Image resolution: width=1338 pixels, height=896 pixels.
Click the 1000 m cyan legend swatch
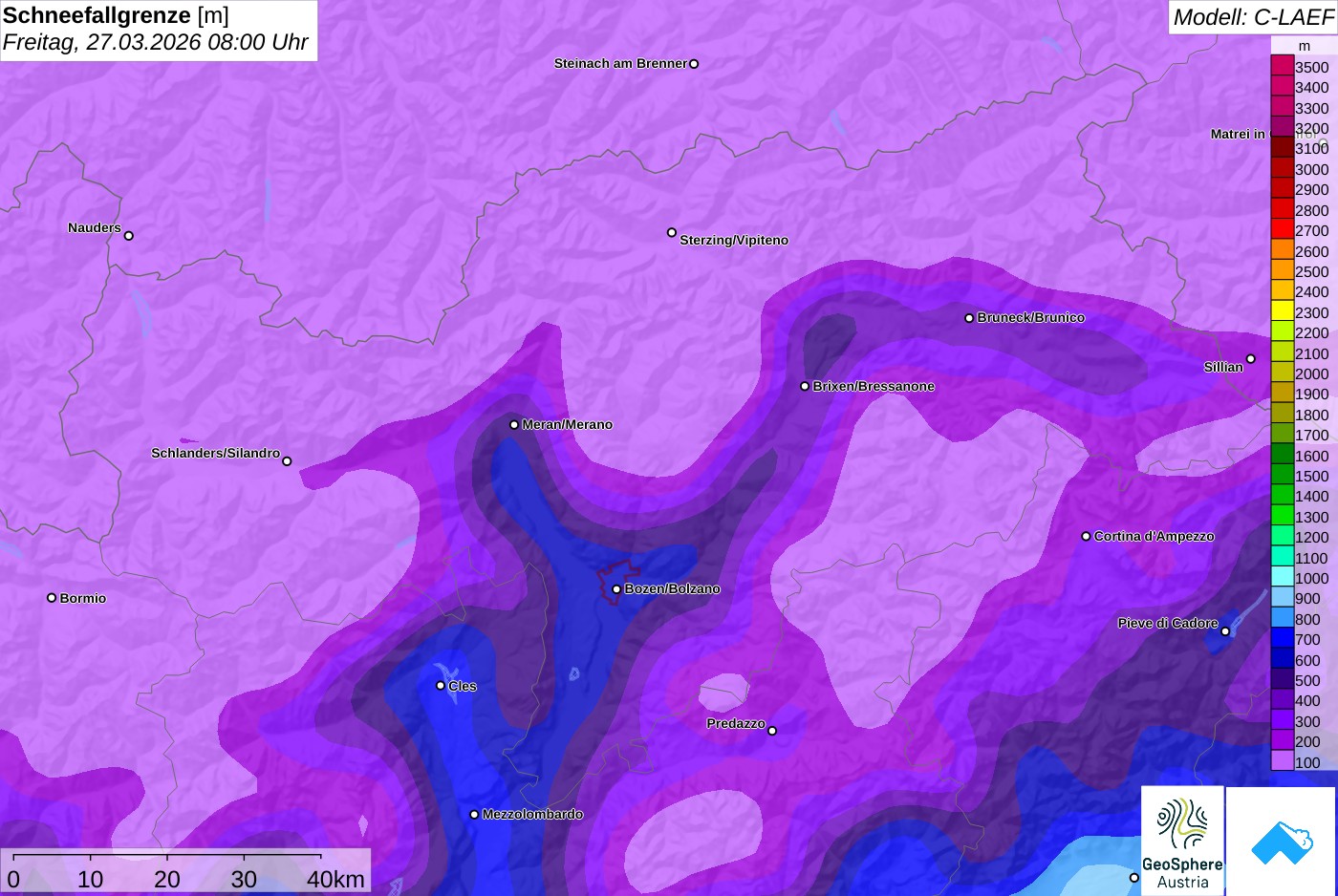click(1282, 577)
